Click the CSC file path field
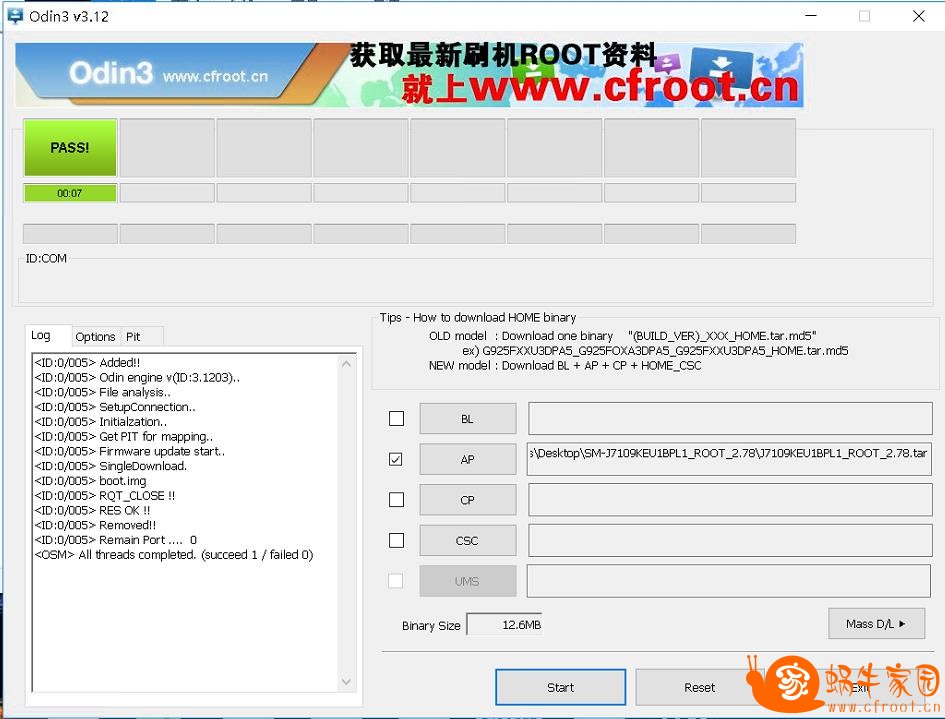The image size is (945, 719). point(730,541)
